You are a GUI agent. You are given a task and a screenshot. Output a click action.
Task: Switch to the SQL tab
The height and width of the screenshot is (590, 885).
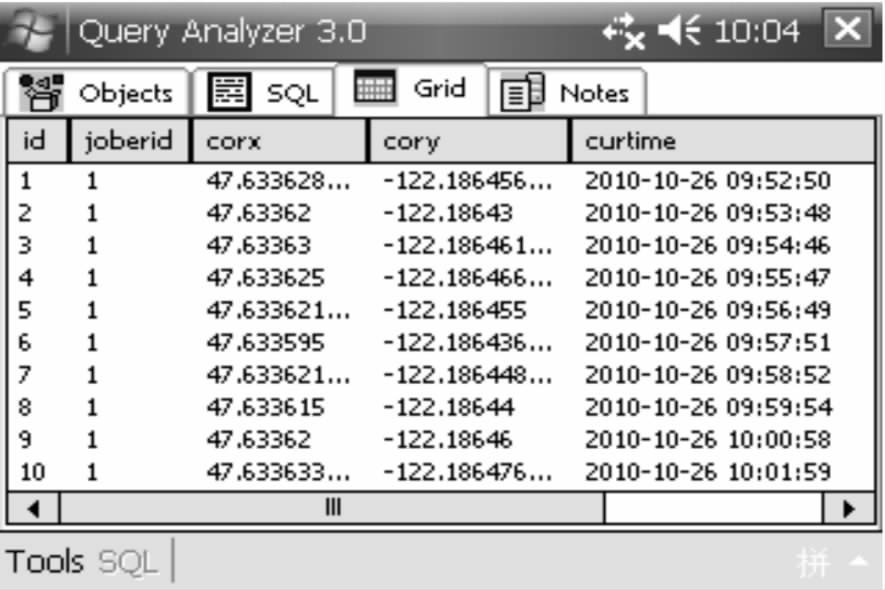coord(264,93)
